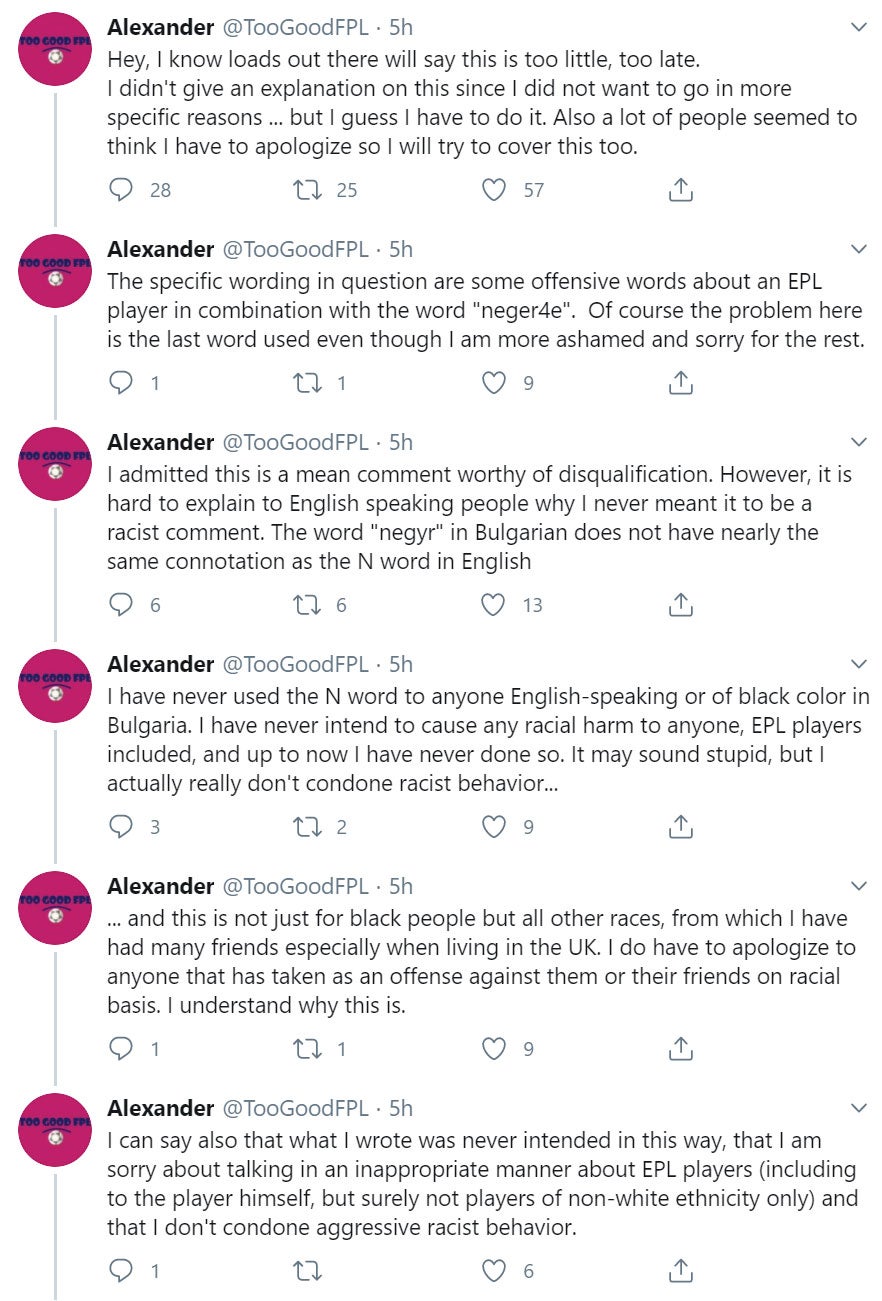Expand the menu on the 'mean comment' tweet
This screenshot has width=882, height=1301.
pos(858,441)
